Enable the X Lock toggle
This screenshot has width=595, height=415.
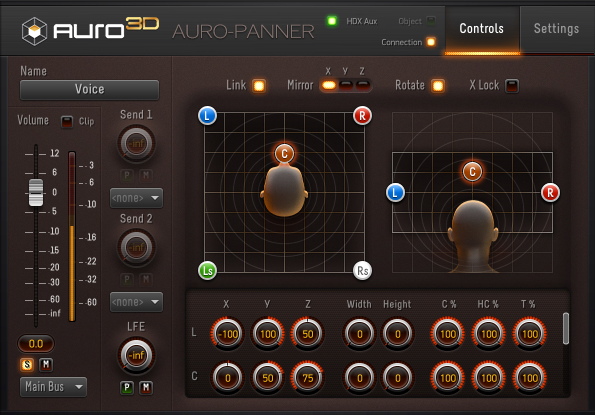512,86
